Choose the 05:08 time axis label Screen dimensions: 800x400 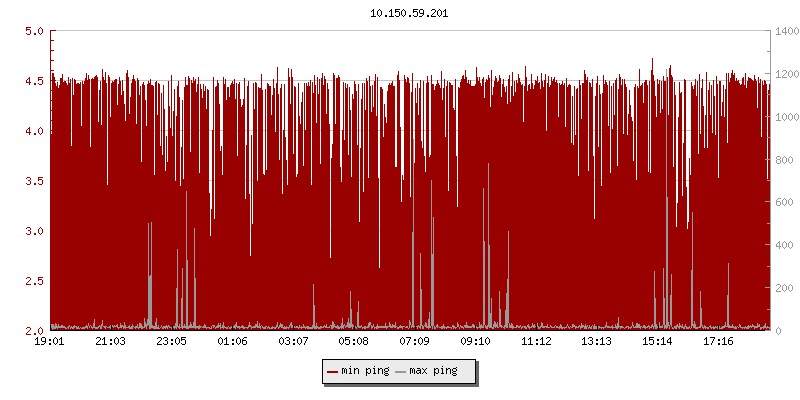(353, 342)
